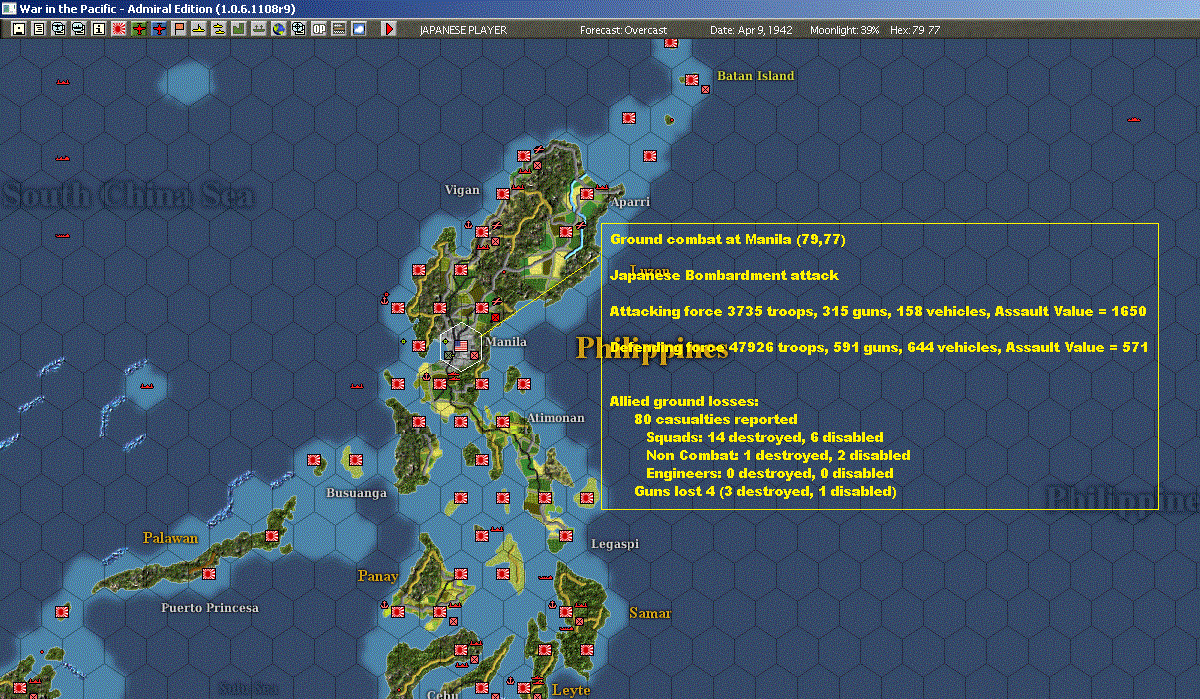The height and width of the screenshot is (699, 1200).
Task: Open the weather cloud toolbar icon
Action: (x=358, y=29)
